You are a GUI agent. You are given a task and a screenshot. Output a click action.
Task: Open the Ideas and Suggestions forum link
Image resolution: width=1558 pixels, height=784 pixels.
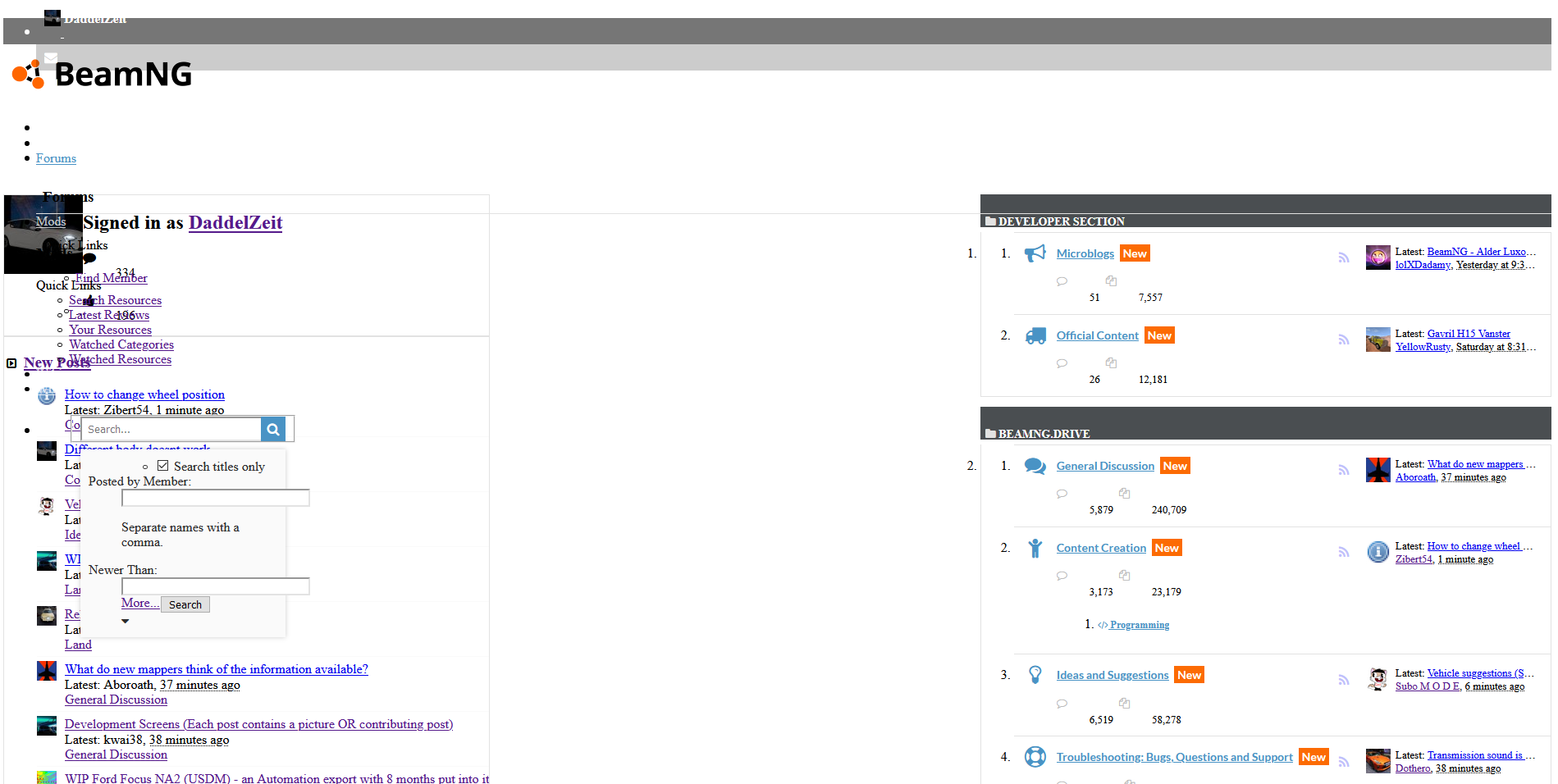tap(1113, 675)
